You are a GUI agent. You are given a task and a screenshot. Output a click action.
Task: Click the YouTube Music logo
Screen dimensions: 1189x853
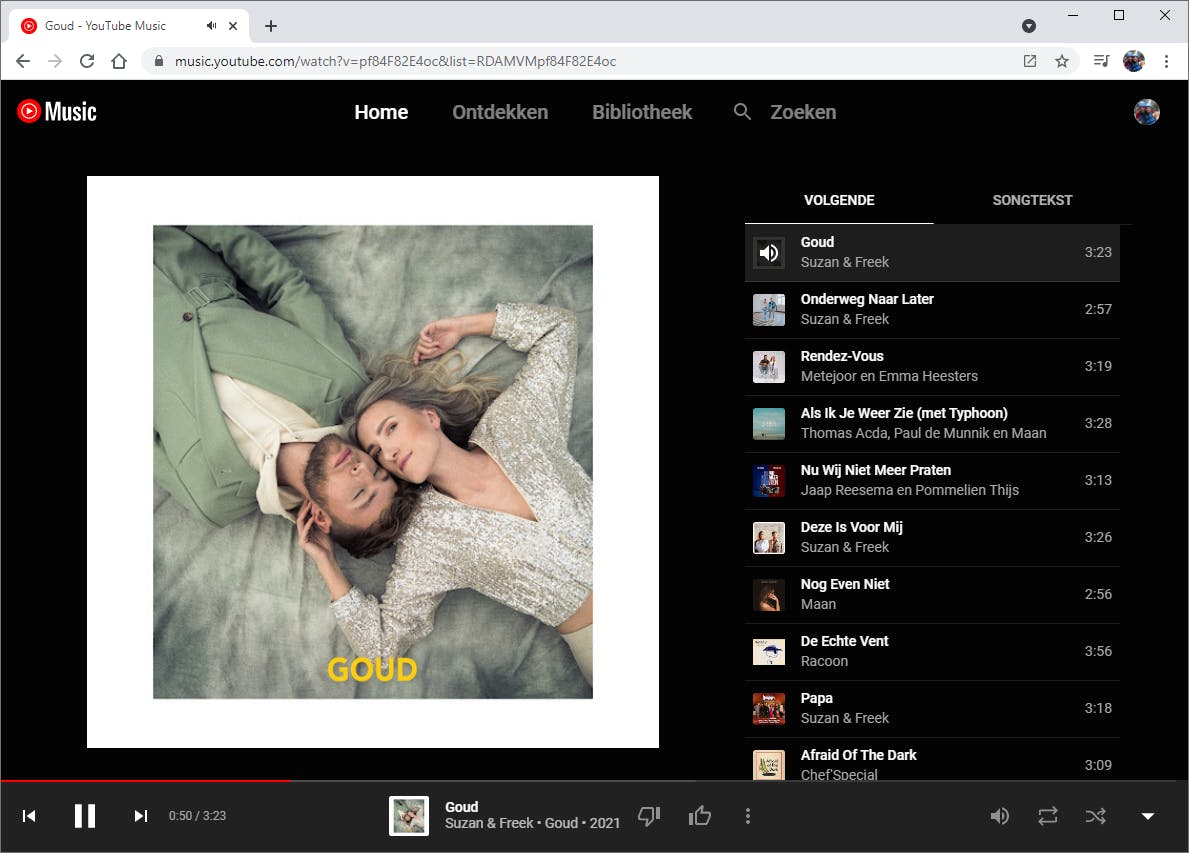tap(57, 111)
